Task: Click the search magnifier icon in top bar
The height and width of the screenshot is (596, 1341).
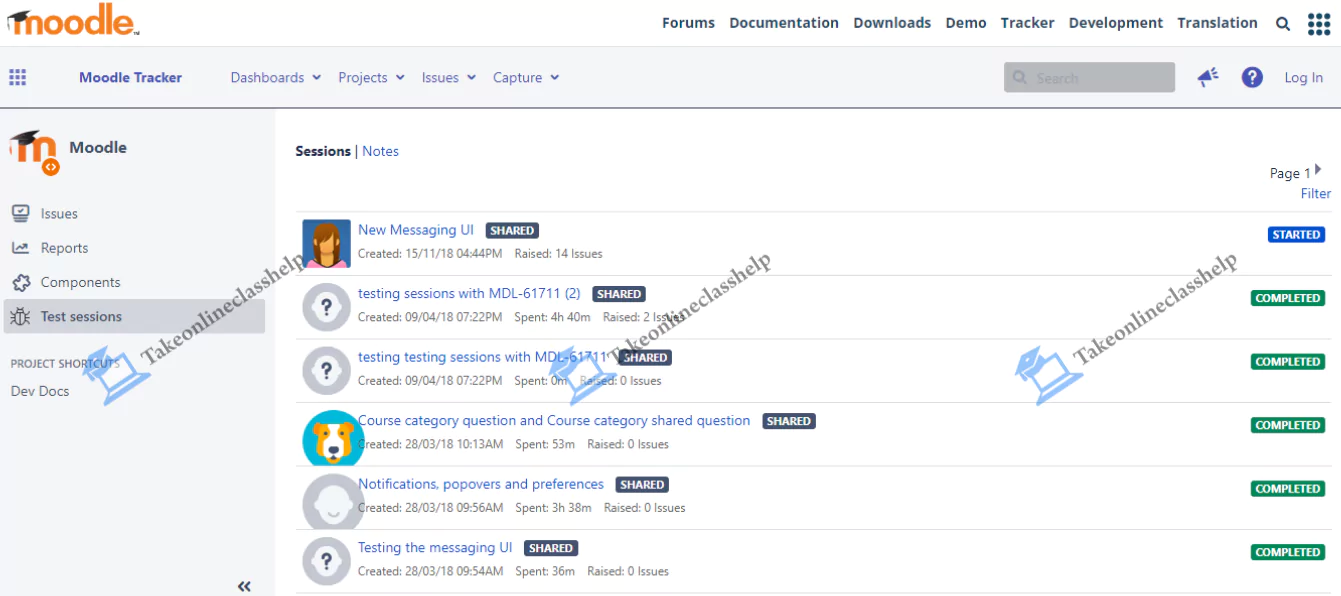Action: pyautogui.click(x=1283, y=24)
